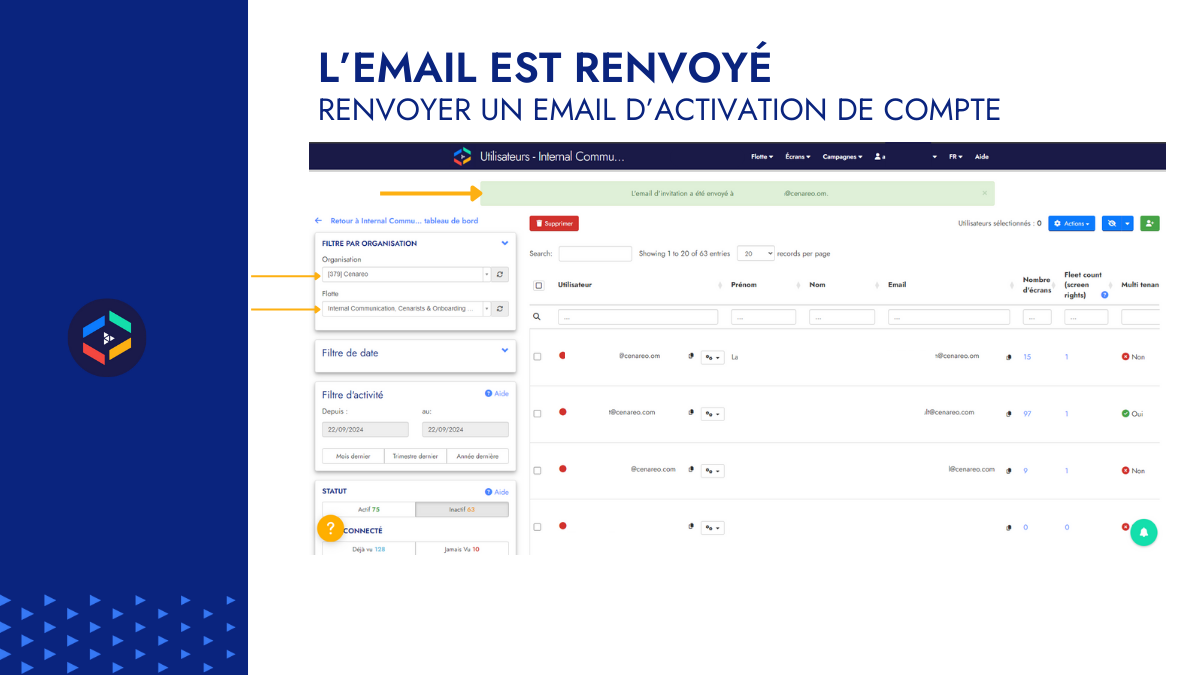Viewport: 1200px width, 675px height.
Task: Select the Actif 75 status filter
Action: [x=369, y=509]
